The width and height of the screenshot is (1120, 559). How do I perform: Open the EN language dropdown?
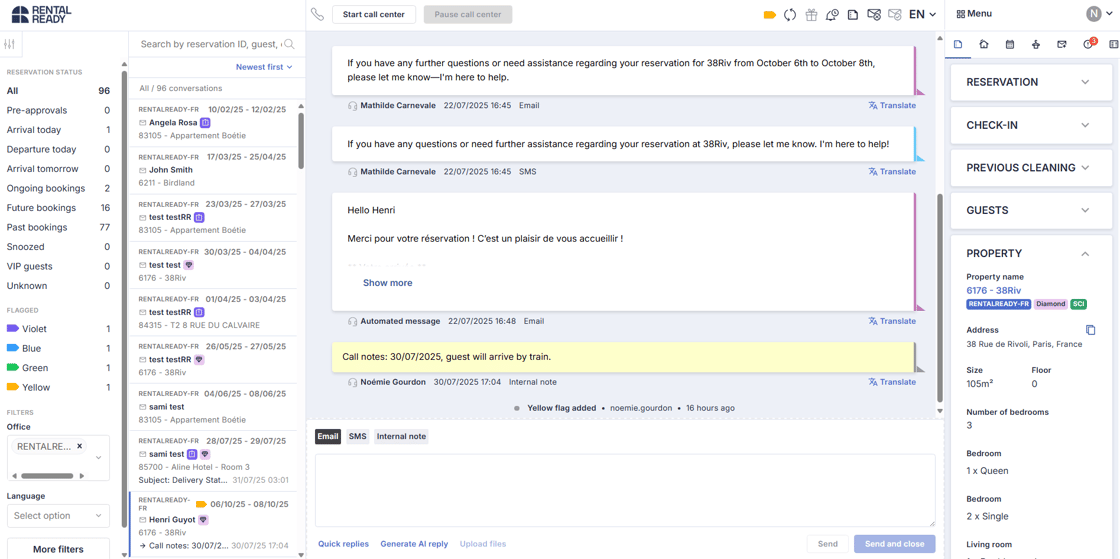pyautogui.click(x=922, y=14)
